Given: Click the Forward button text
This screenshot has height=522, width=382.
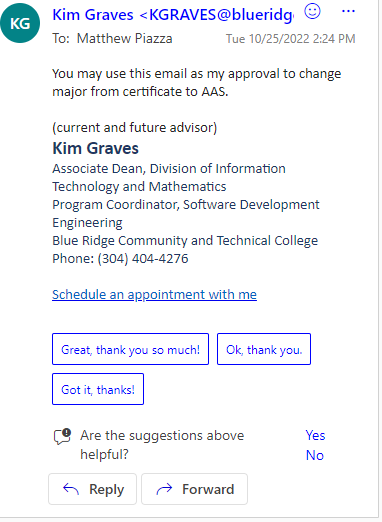Looking at the screenshot, I should click(x=208, y=489).
